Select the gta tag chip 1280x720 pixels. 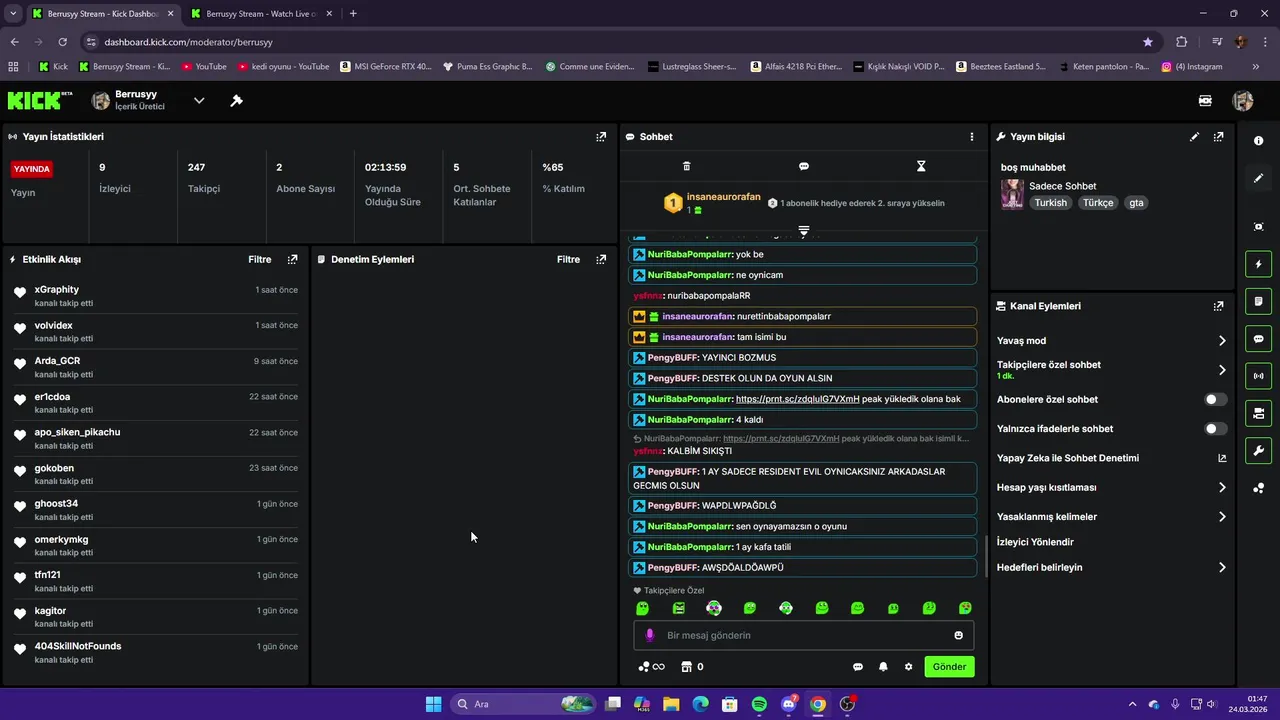coord(1135,202)
